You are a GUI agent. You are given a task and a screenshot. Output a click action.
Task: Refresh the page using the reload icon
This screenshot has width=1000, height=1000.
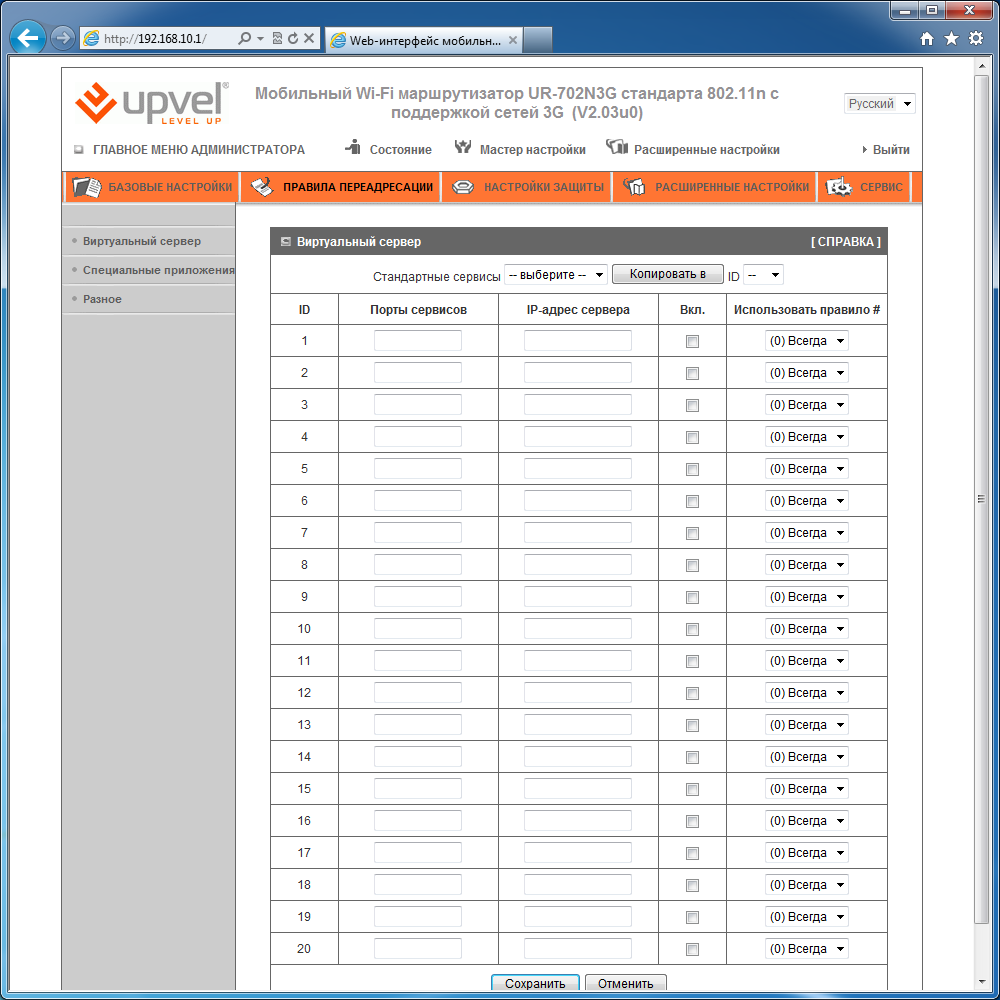(x=293, y=38)
